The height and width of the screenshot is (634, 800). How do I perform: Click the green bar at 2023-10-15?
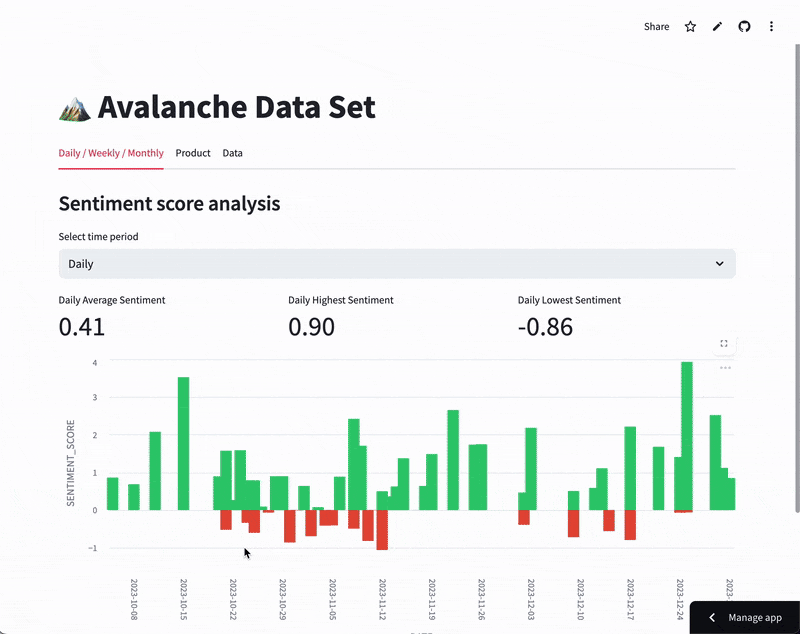[183, 443]
